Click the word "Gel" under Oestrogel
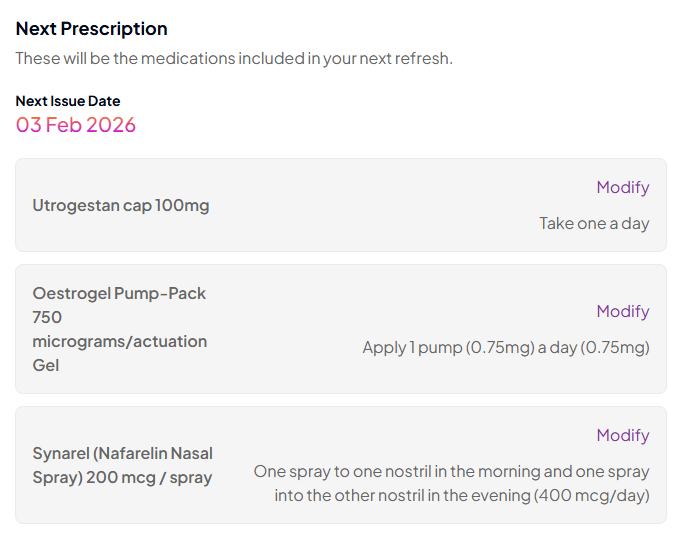The width and height of the screenshot is (677, 544). 46,365
